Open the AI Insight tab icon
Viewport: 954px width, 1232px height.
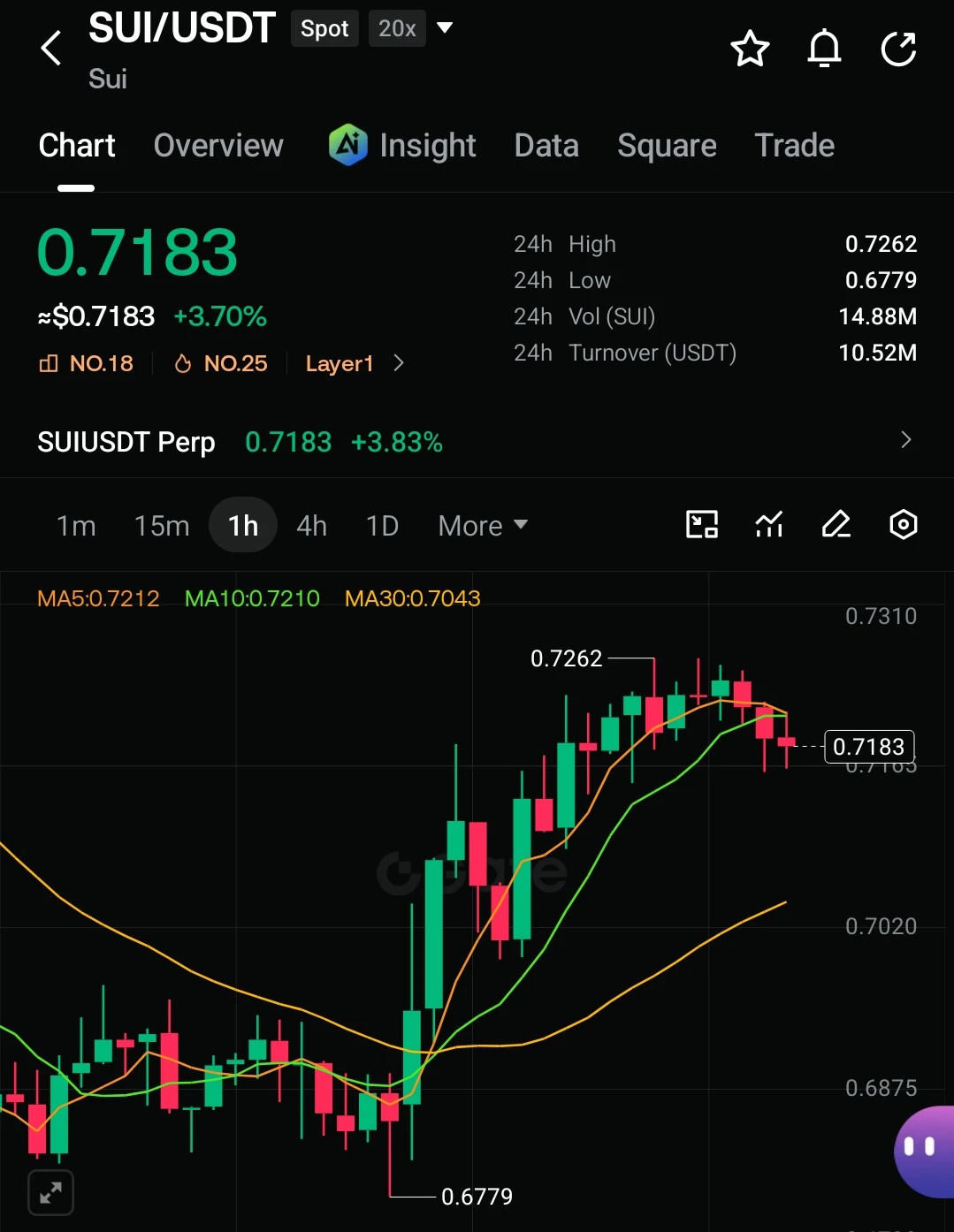coord(347,145)
